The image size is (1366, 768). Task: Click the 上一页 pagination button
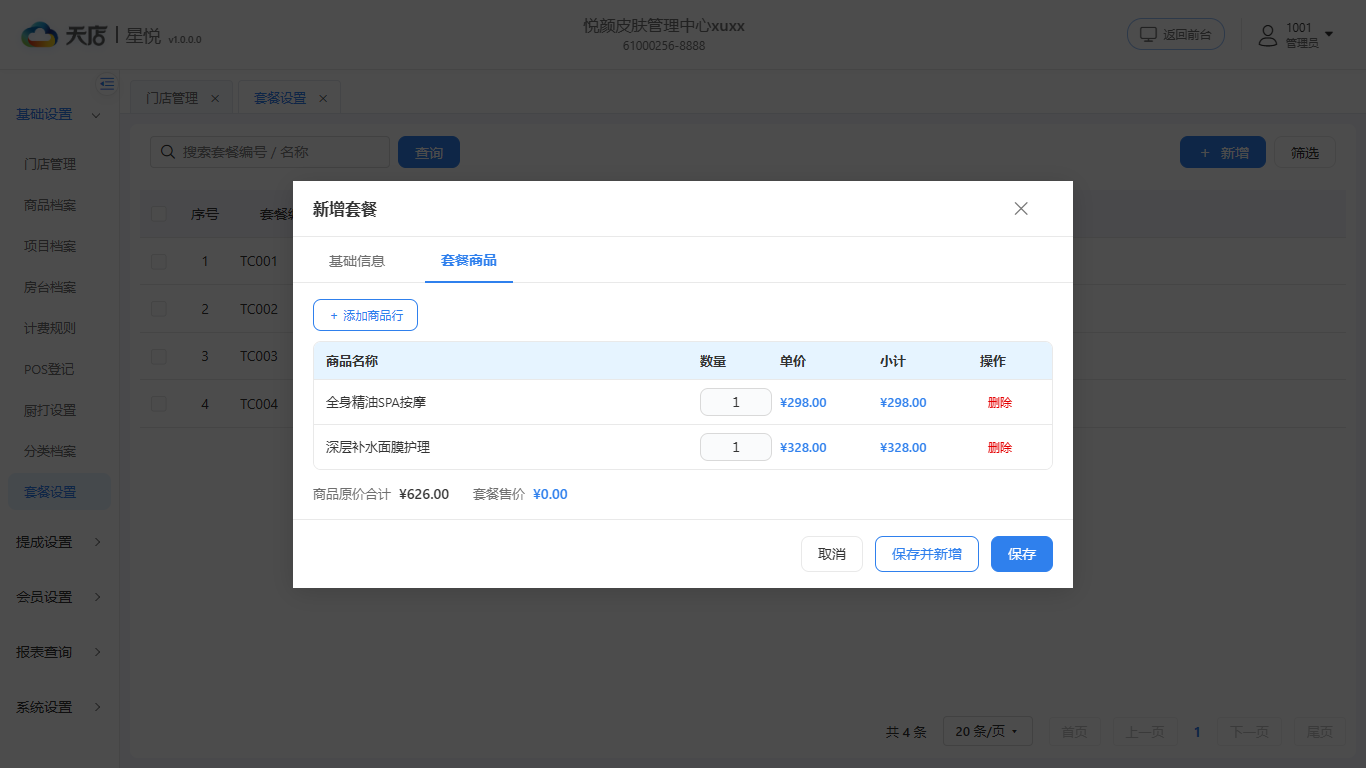point(1145,732)
